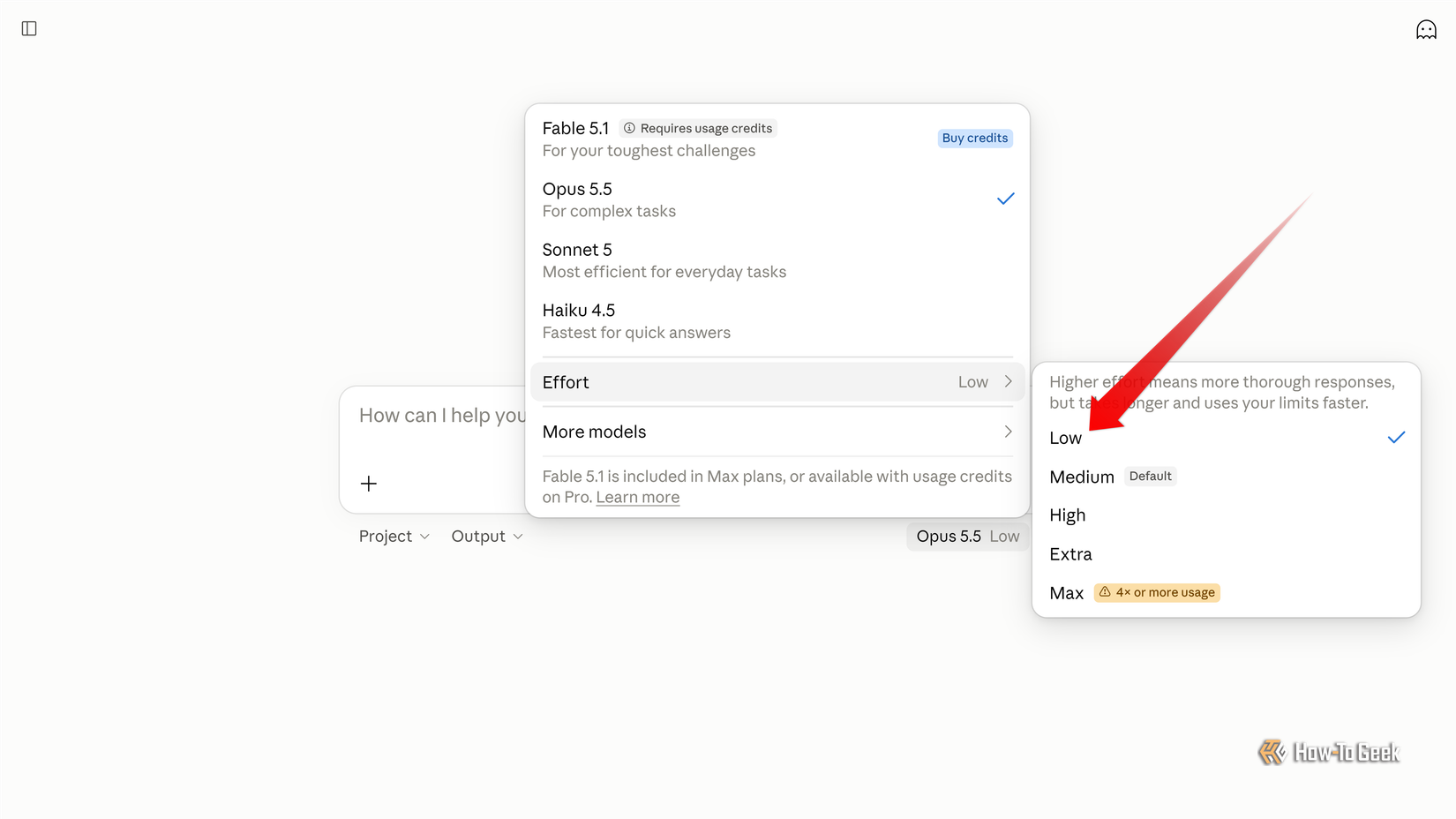
Task: Click the Buy credits button
Action: tap(975, 138)
